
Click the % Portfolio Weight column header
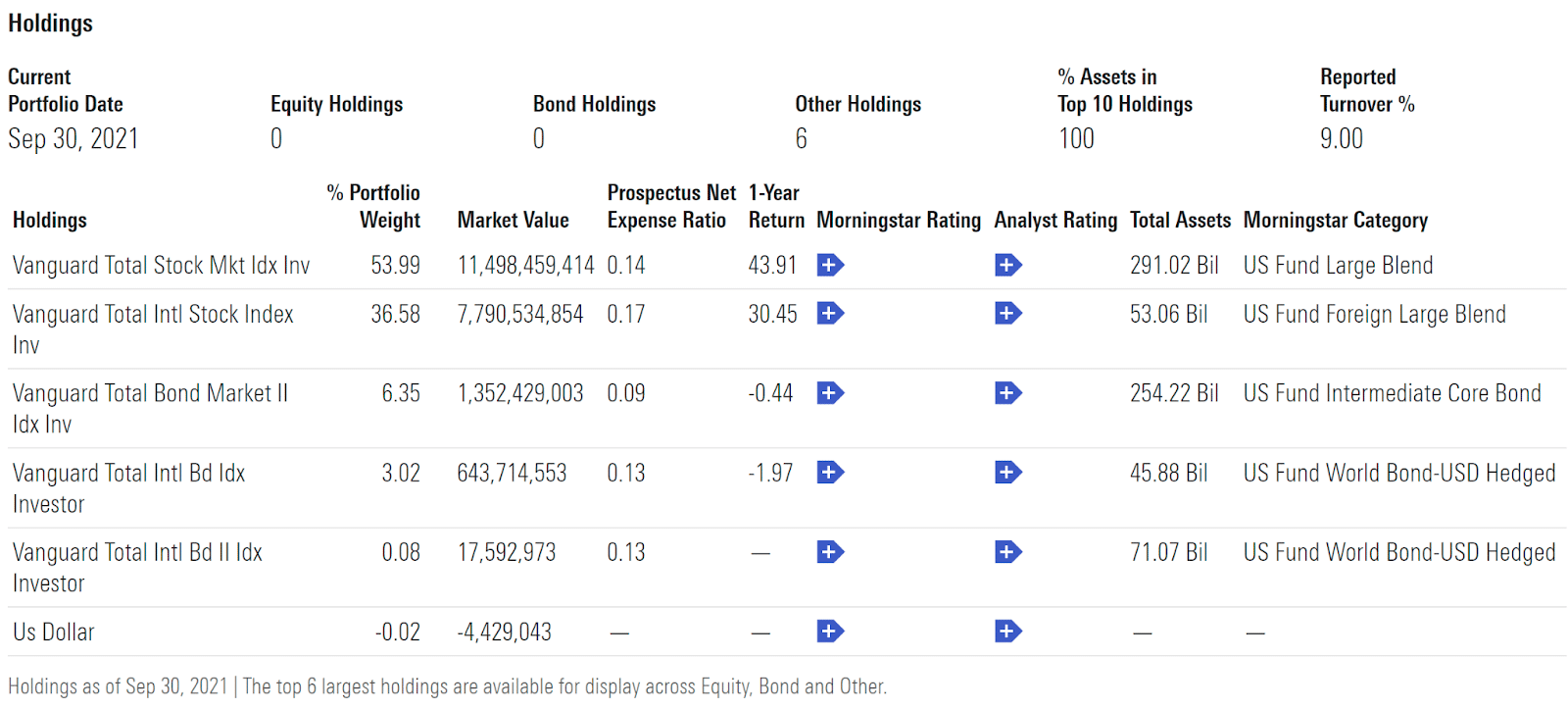click(373, 206)
